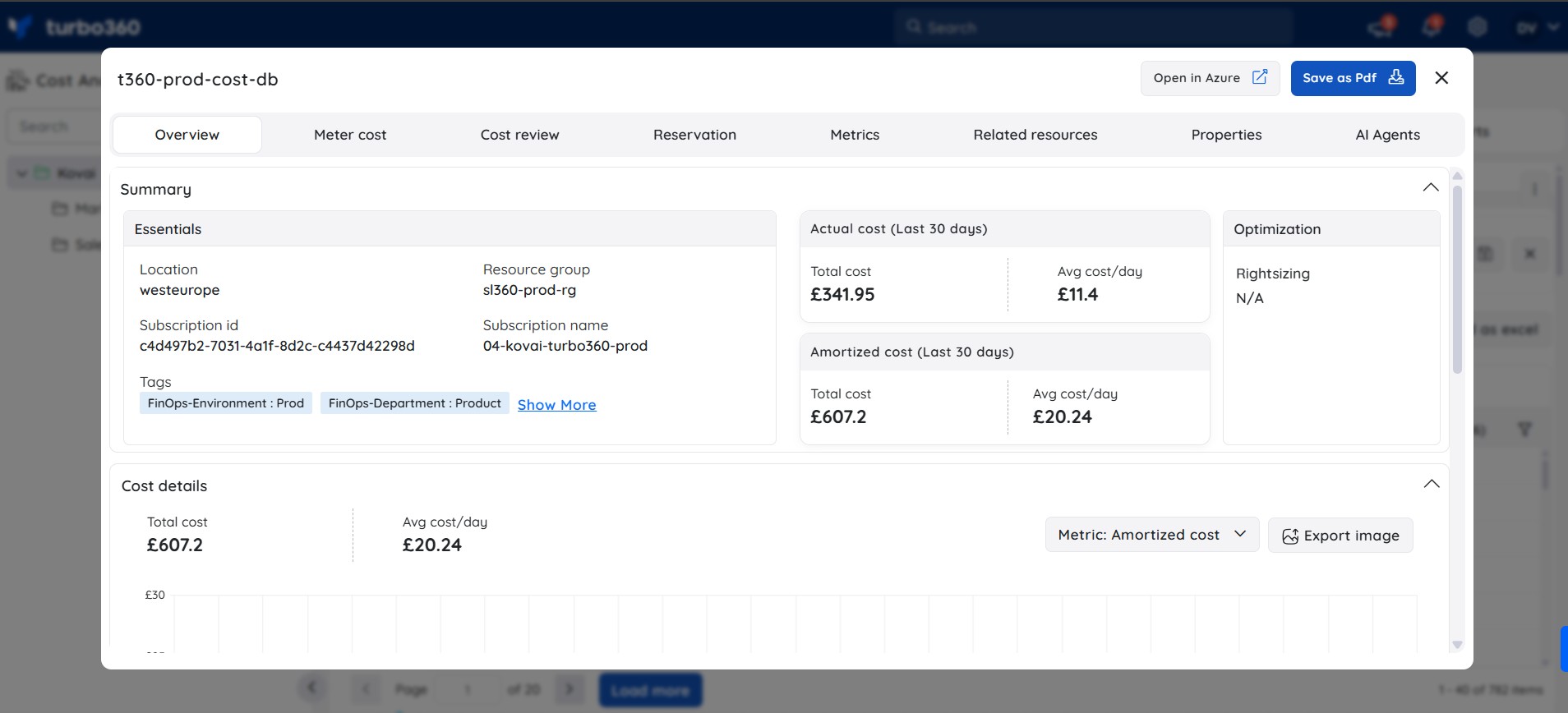Select the FinOps-Environment : Prod tag

point(226,403)
